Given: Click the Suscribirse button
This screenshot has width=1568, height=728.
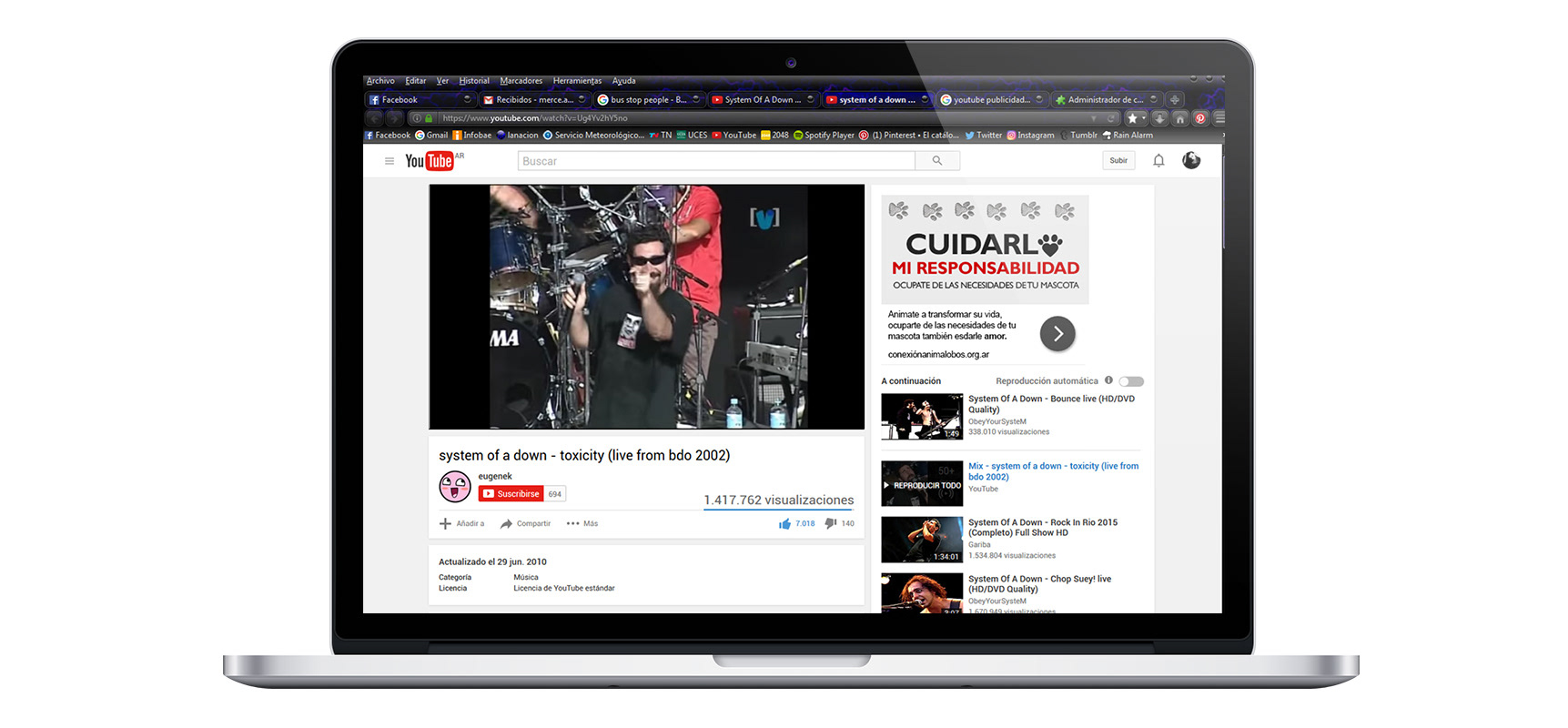Looking at the screenshot, I should [x=511, y=494].
